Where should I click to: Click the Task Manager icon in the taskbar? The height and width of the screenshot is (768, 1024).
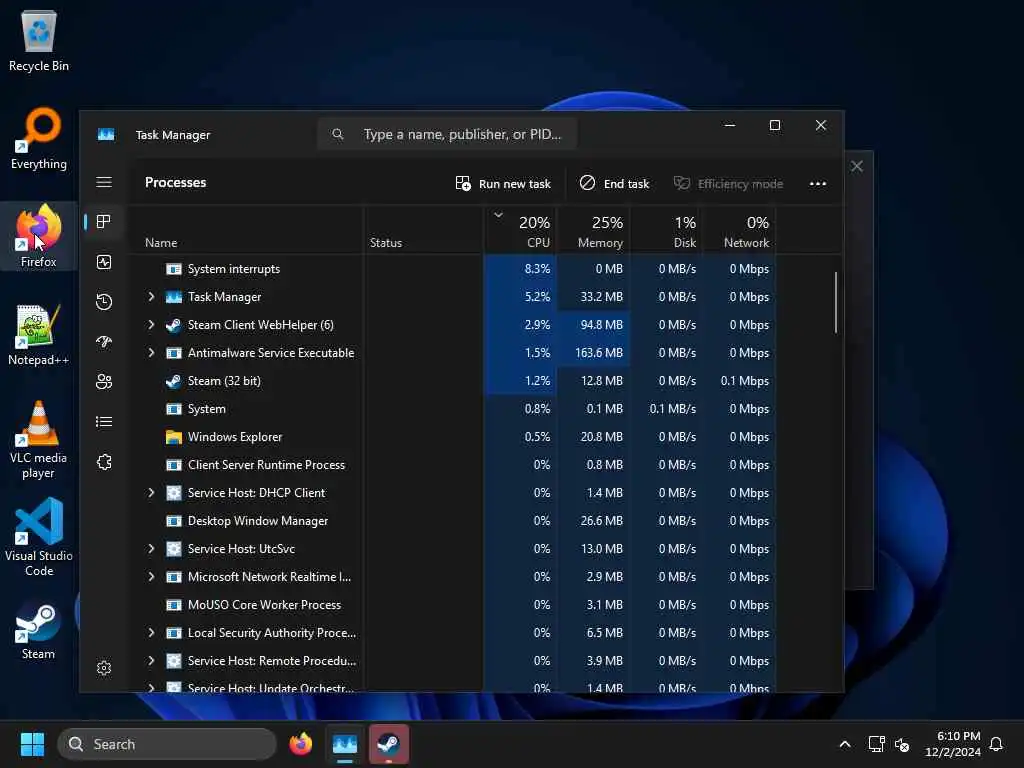(345, 744)
